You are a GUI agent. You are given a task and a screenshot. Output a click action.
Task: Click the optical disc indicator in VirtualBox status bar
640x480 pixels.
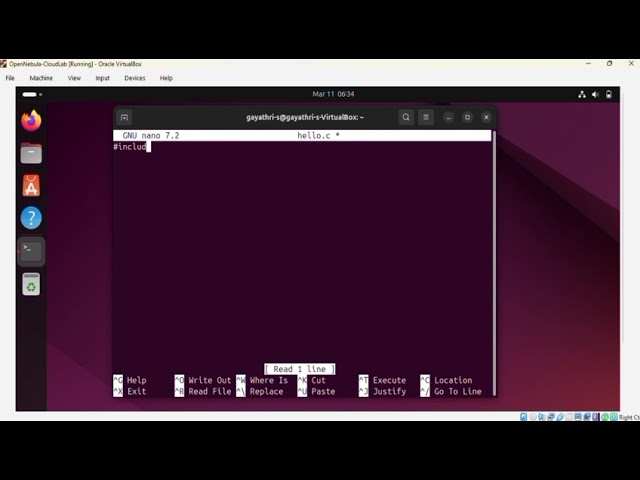533,417
